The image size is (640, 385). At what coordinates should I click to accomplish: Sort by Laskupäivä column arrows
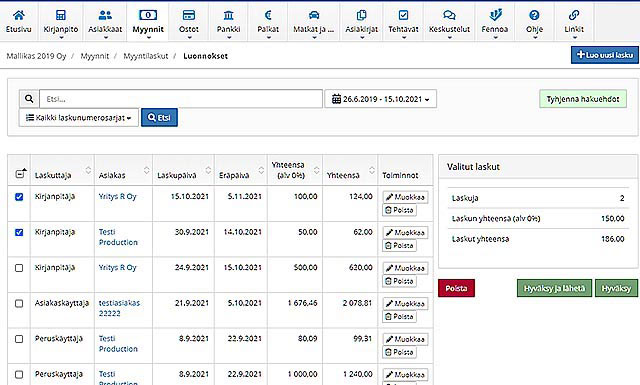click(208, 170)
